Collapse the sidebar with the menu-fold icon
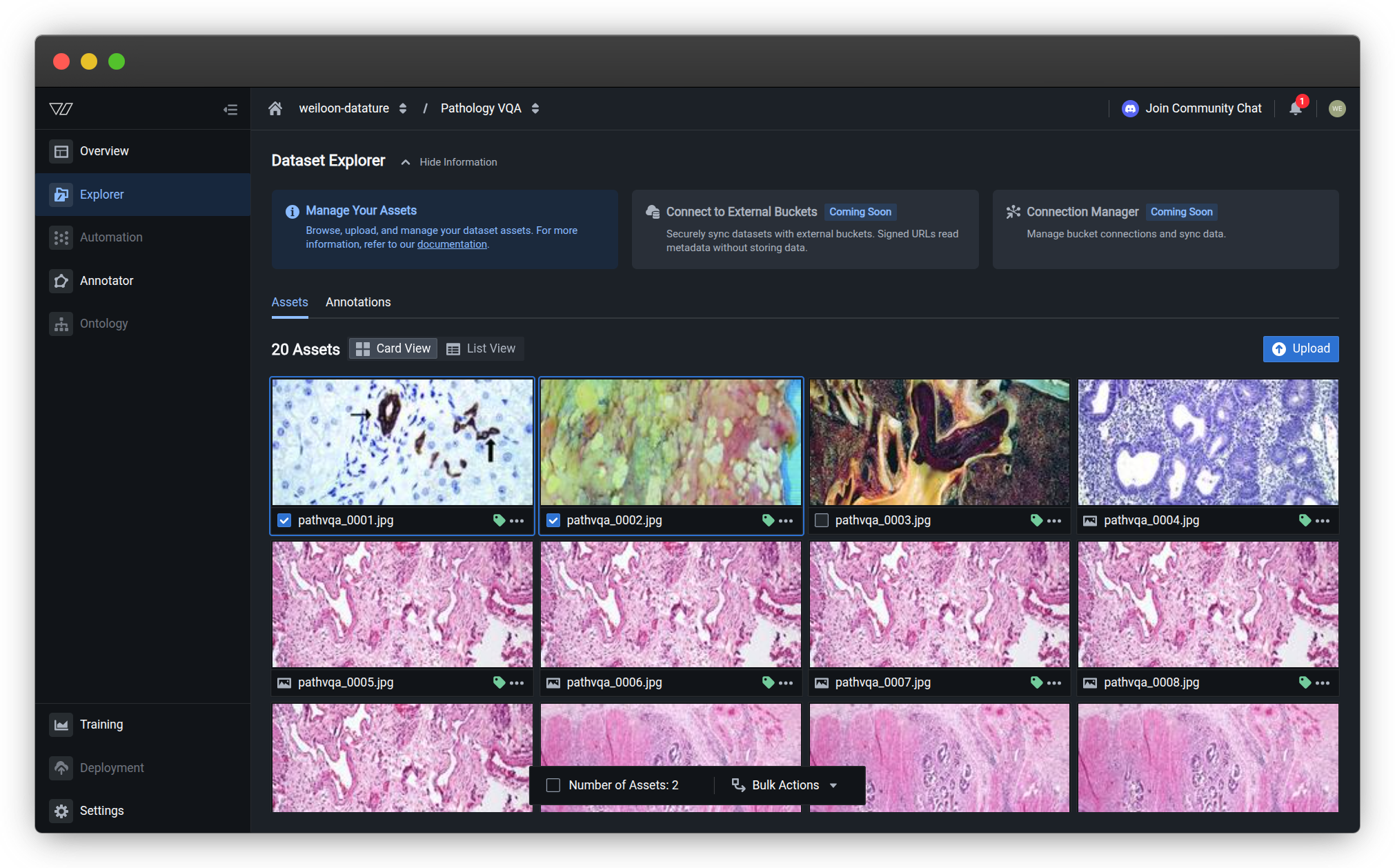This screenshot has width=1395, height=868. pos(230,109)
